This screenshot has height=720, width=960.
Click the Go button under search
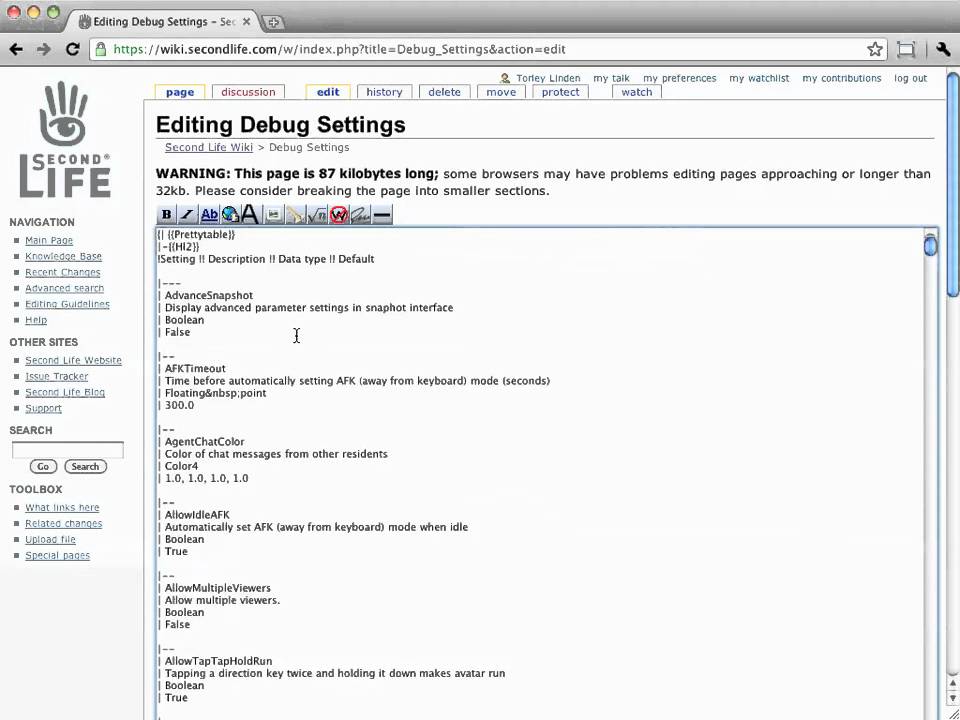click(x=43, y=467)
